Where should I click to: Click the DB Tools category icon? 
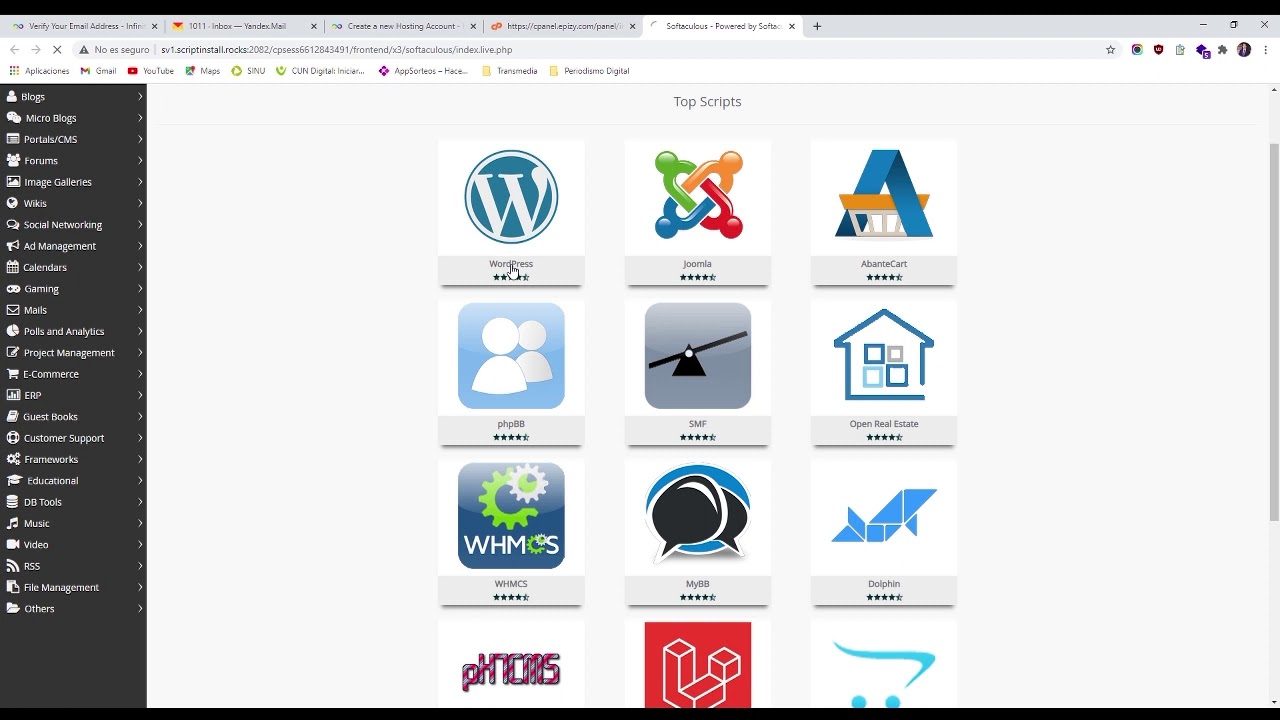point(13,502)
